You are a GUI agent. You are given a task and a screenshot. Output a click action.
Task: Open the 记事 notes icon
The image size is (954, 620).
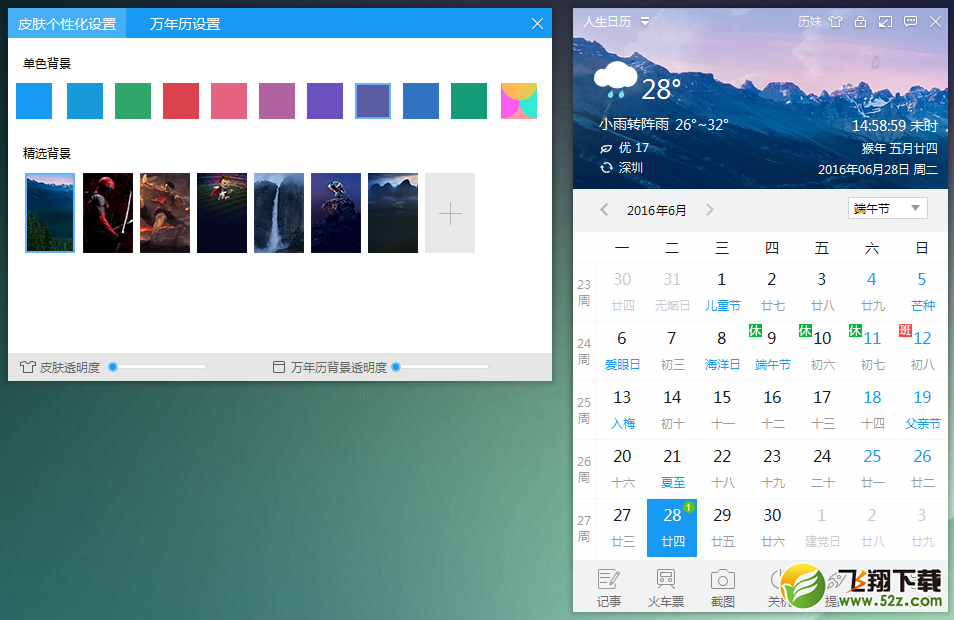[608, 588]
